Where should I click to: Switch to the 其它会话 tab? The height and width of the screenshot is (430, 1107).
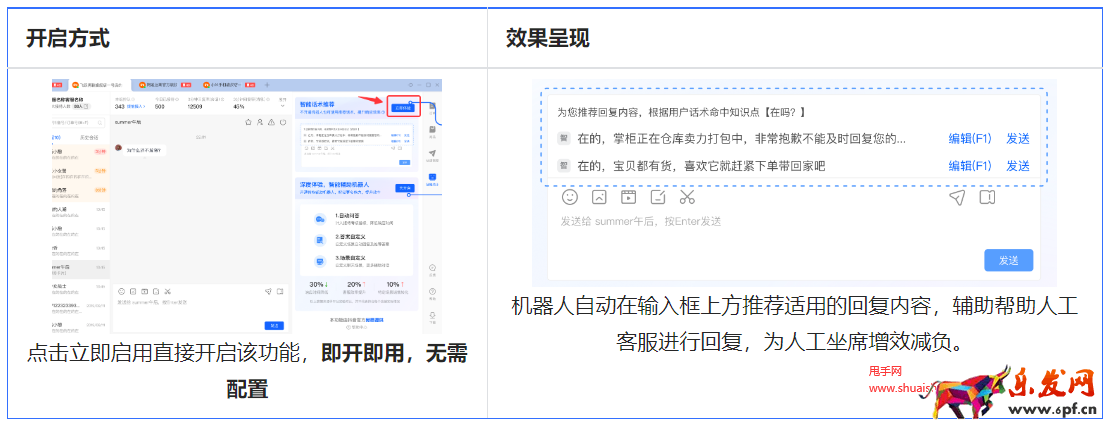(90, 137)
